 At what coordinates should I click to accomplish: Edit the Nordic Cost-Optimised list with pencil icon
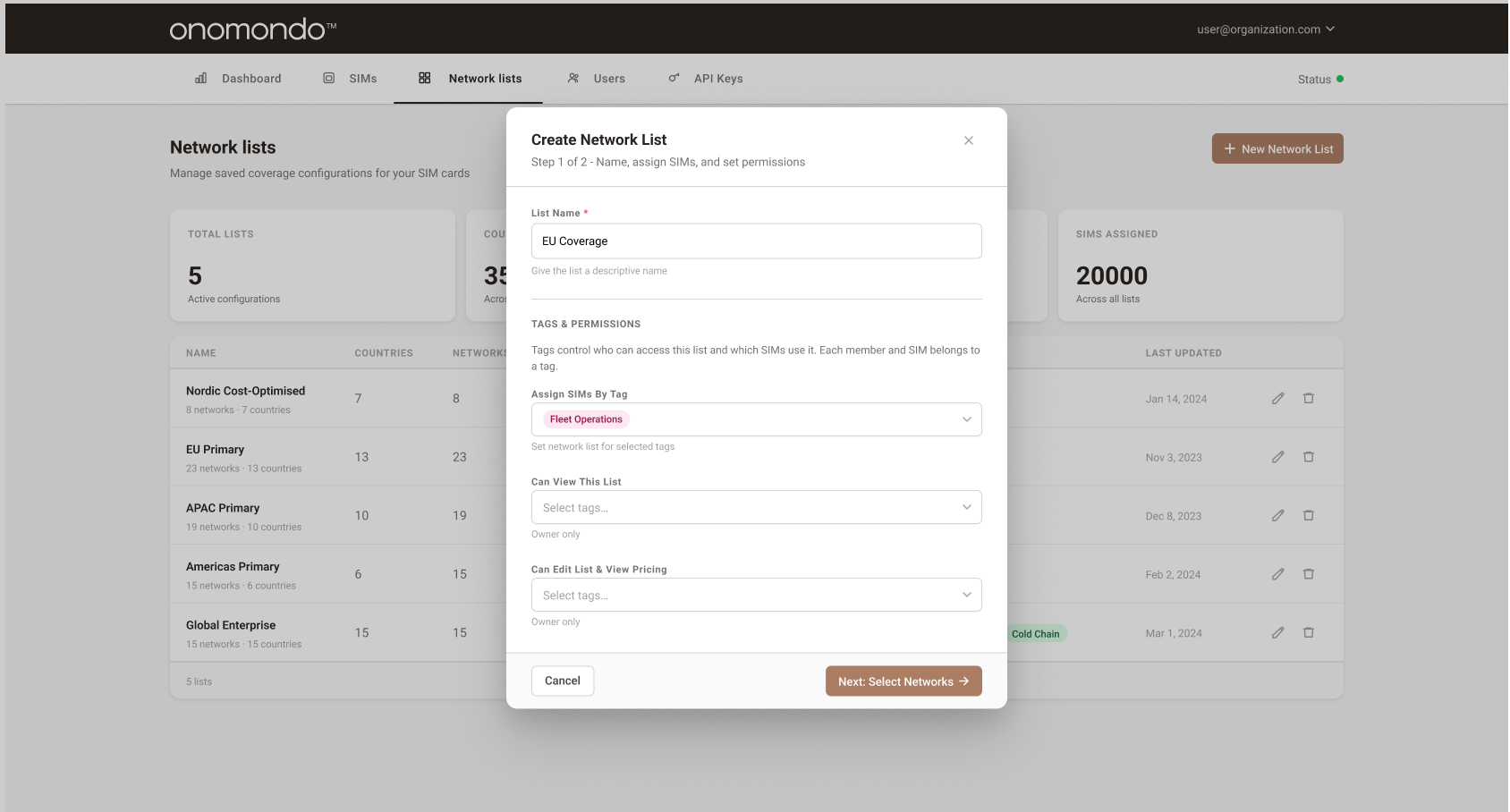point(1277,398)
